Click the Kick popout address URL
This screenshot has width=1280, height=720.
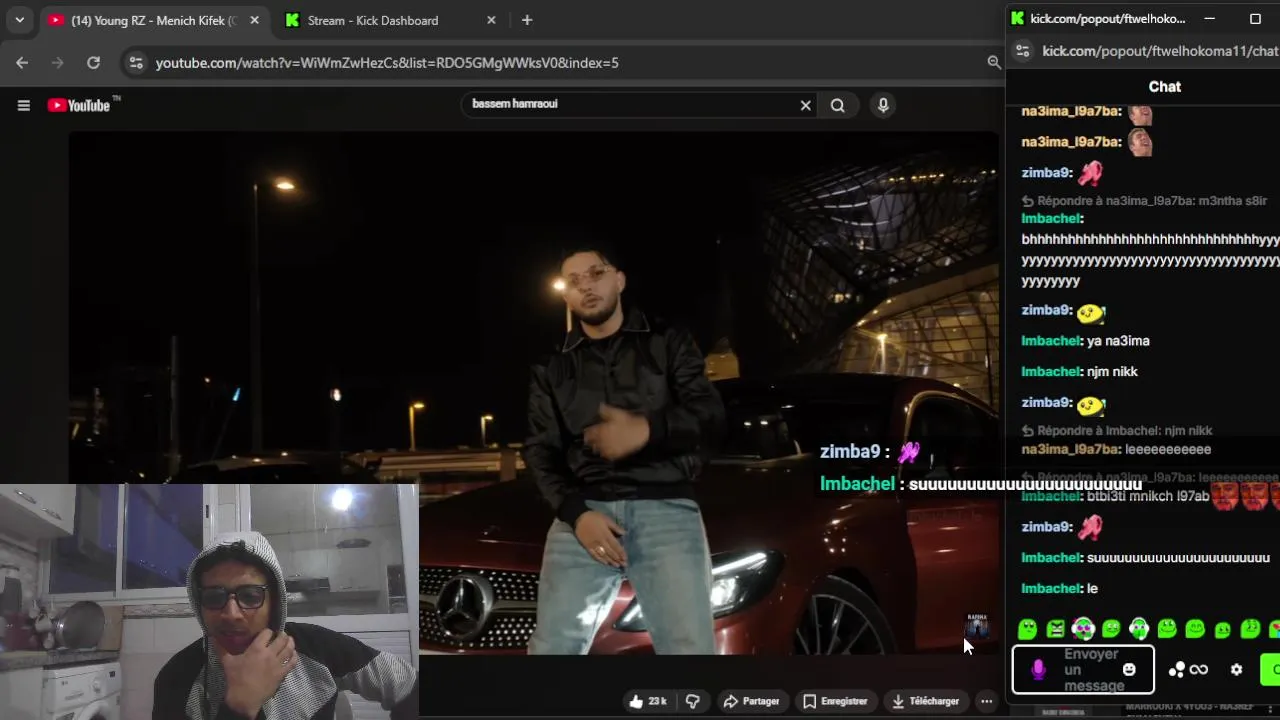coord(1160,51)
